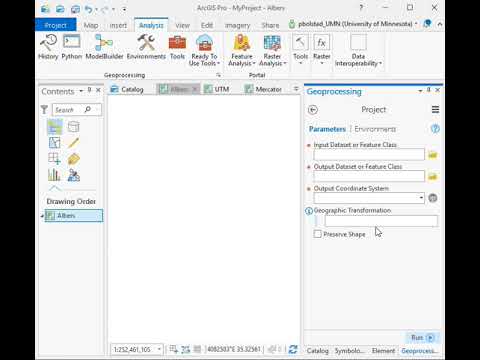List layers by labeling

pyautogui.click(x=74, y=159)
